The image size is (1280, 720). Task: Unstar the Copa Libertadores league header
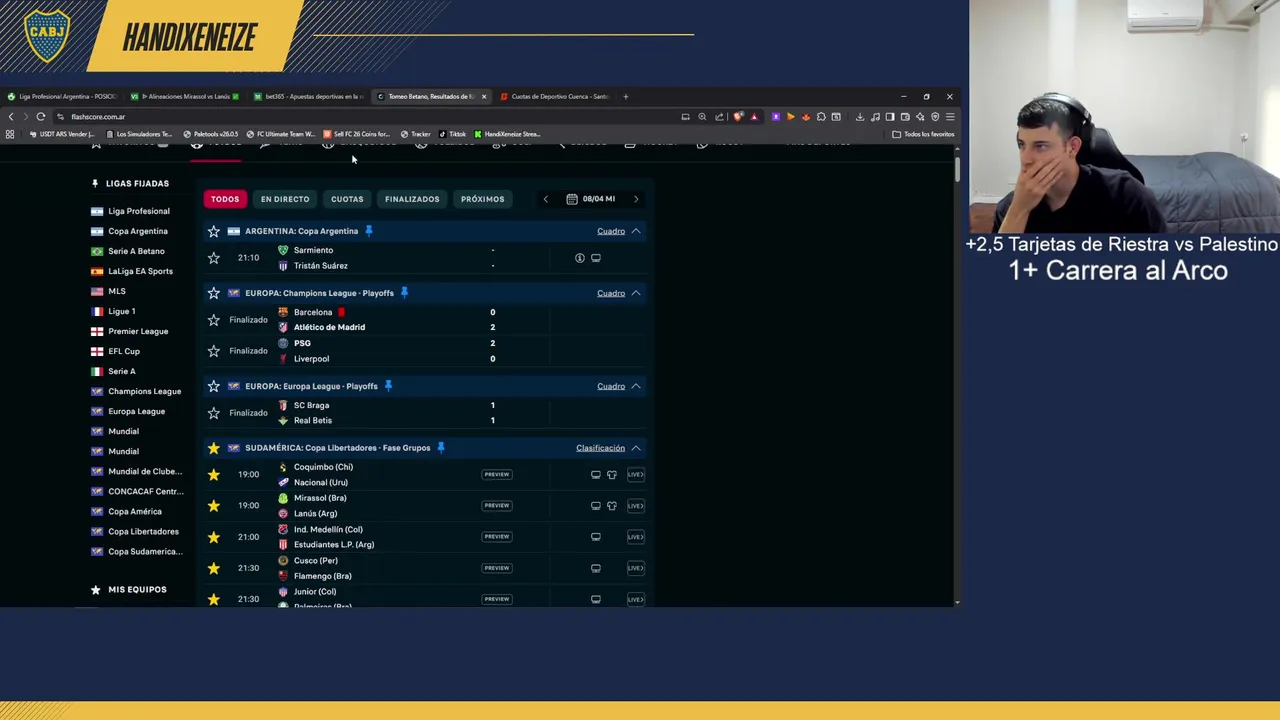213,448
